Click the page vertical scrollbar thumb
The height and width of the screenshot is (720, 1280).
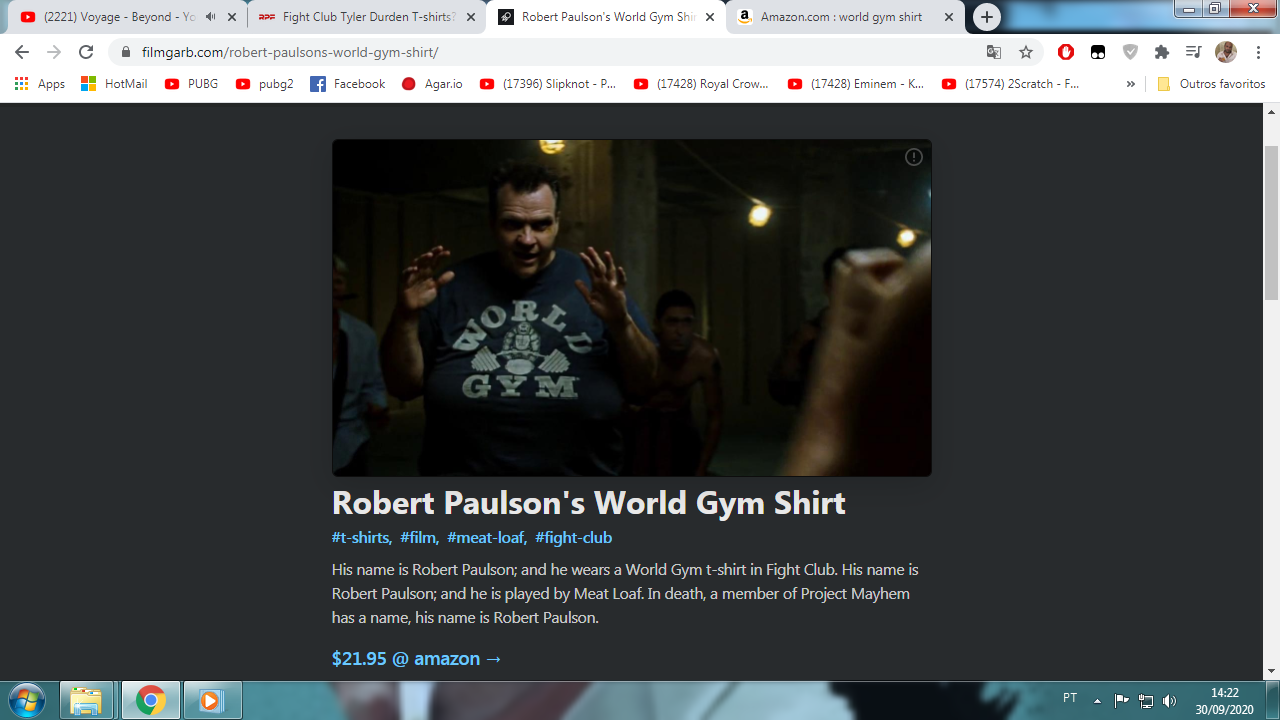1272,222
